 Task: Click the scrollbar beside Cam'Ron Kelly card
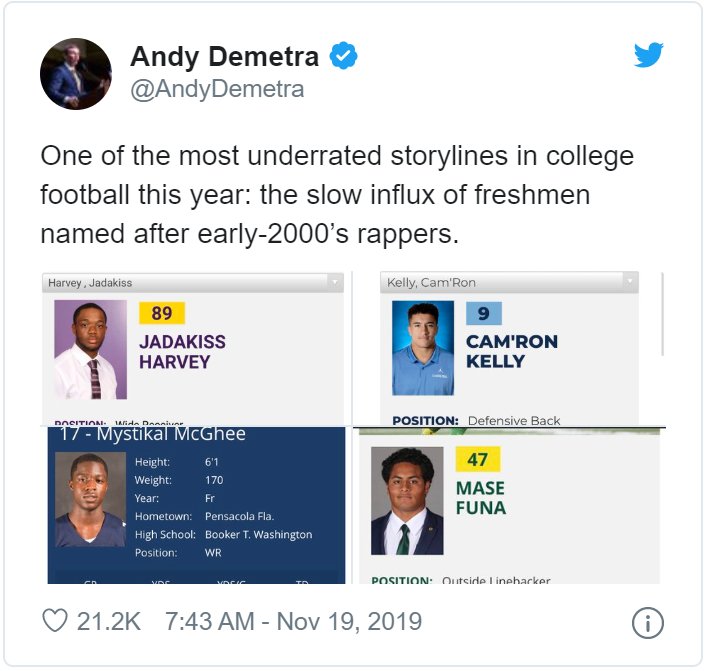(x=663, y=314)
